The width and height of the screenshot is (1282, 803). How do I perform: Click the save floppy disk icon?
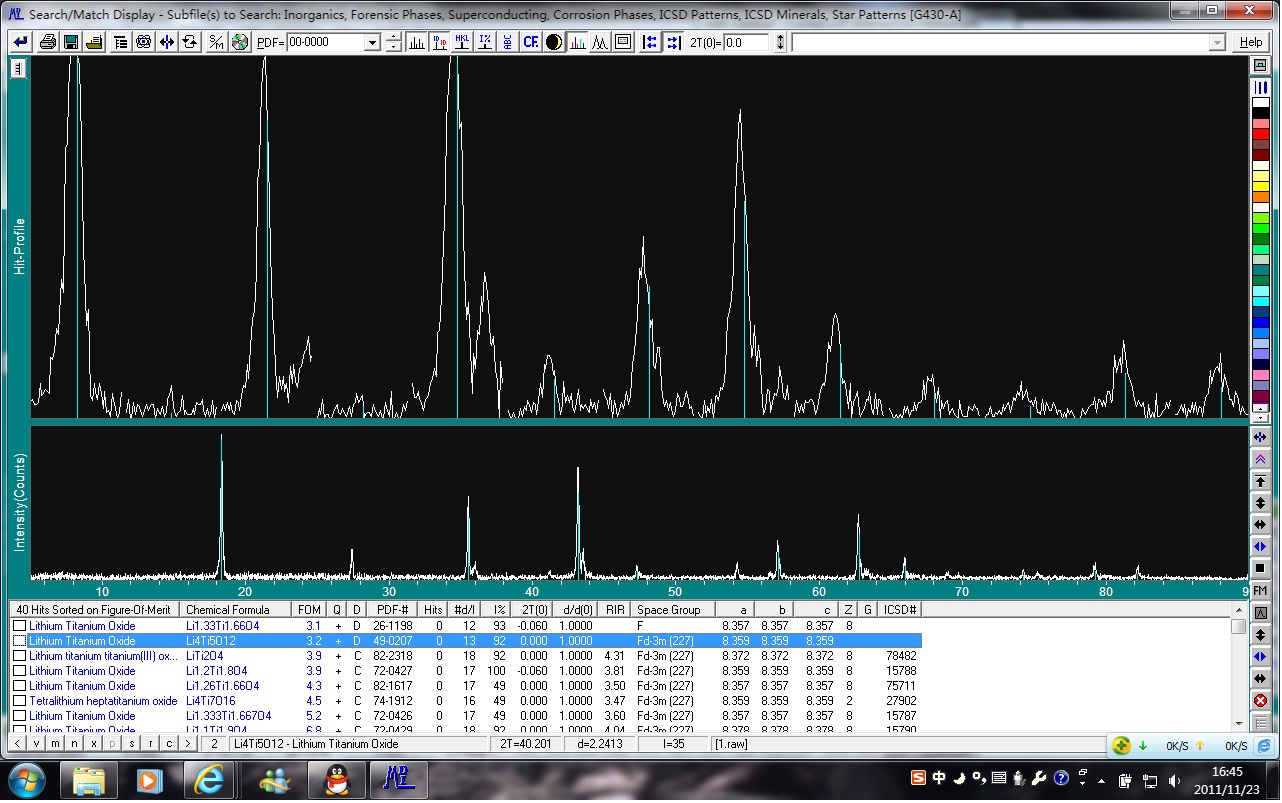(71, 42)
